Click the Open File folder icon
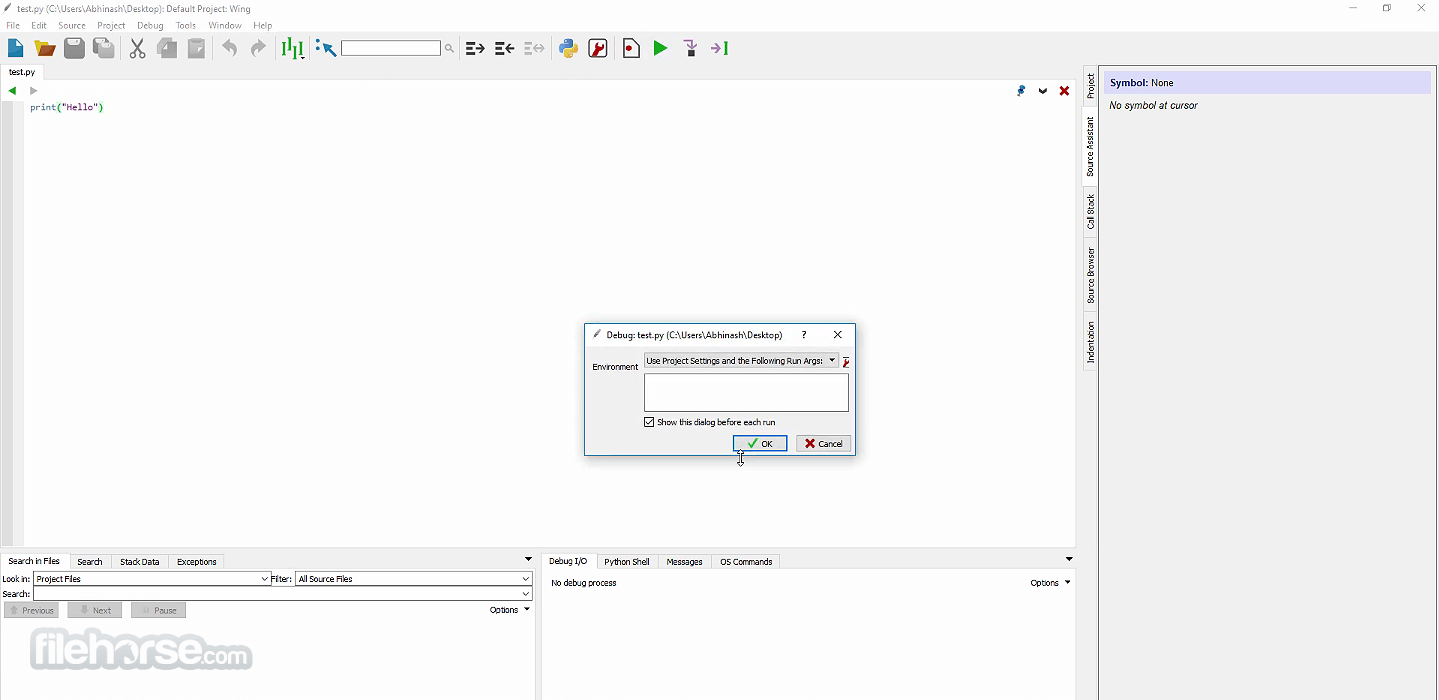Image resolution: width=1439 pixels, height=700 pixels. tap(45, 48)
